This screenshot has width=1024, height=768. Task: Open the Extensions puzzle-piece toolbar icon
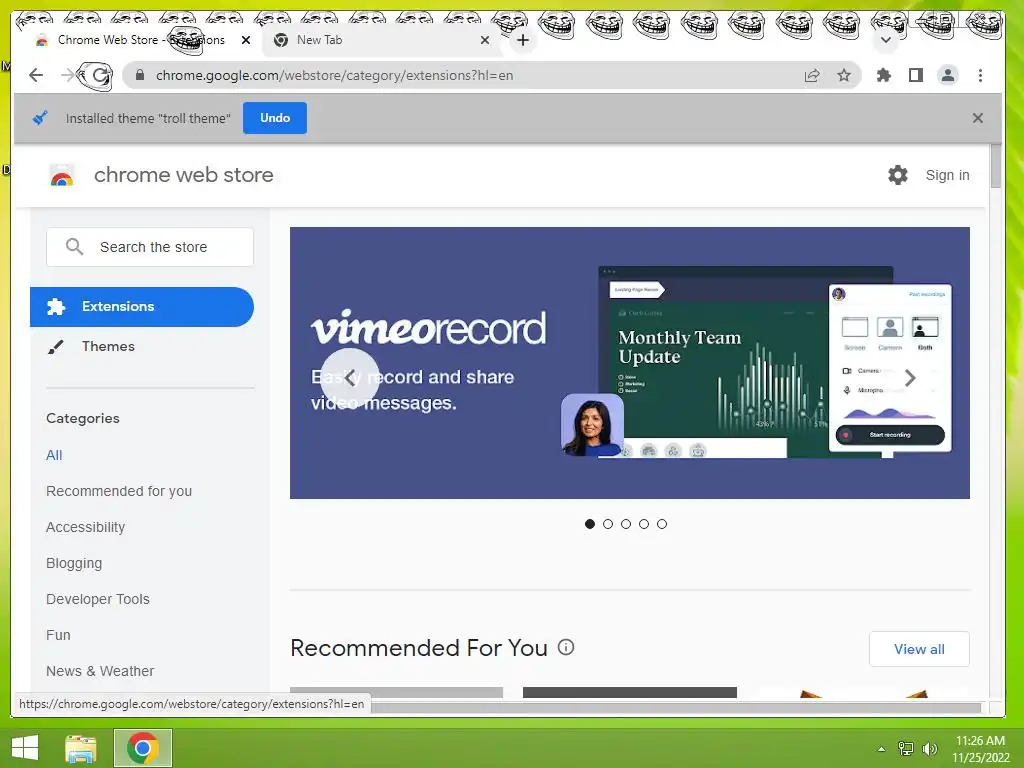(884, 75)
